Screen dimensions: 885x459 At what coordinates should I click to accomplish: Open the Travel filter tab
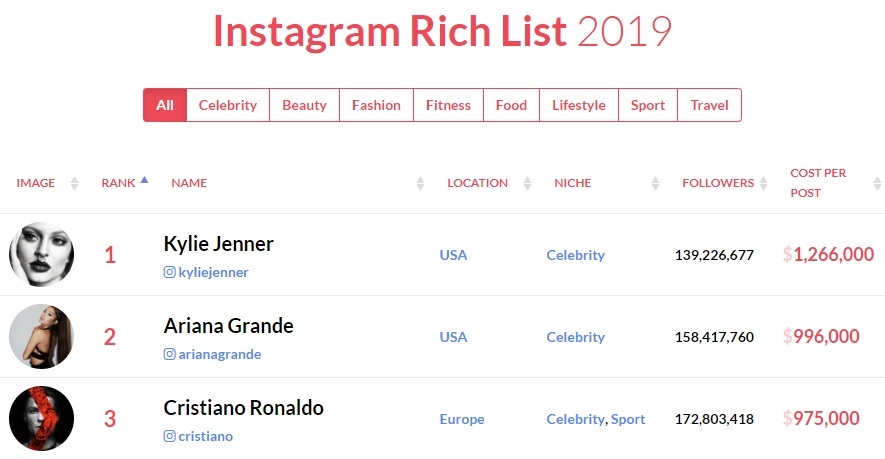click(709, 105)
